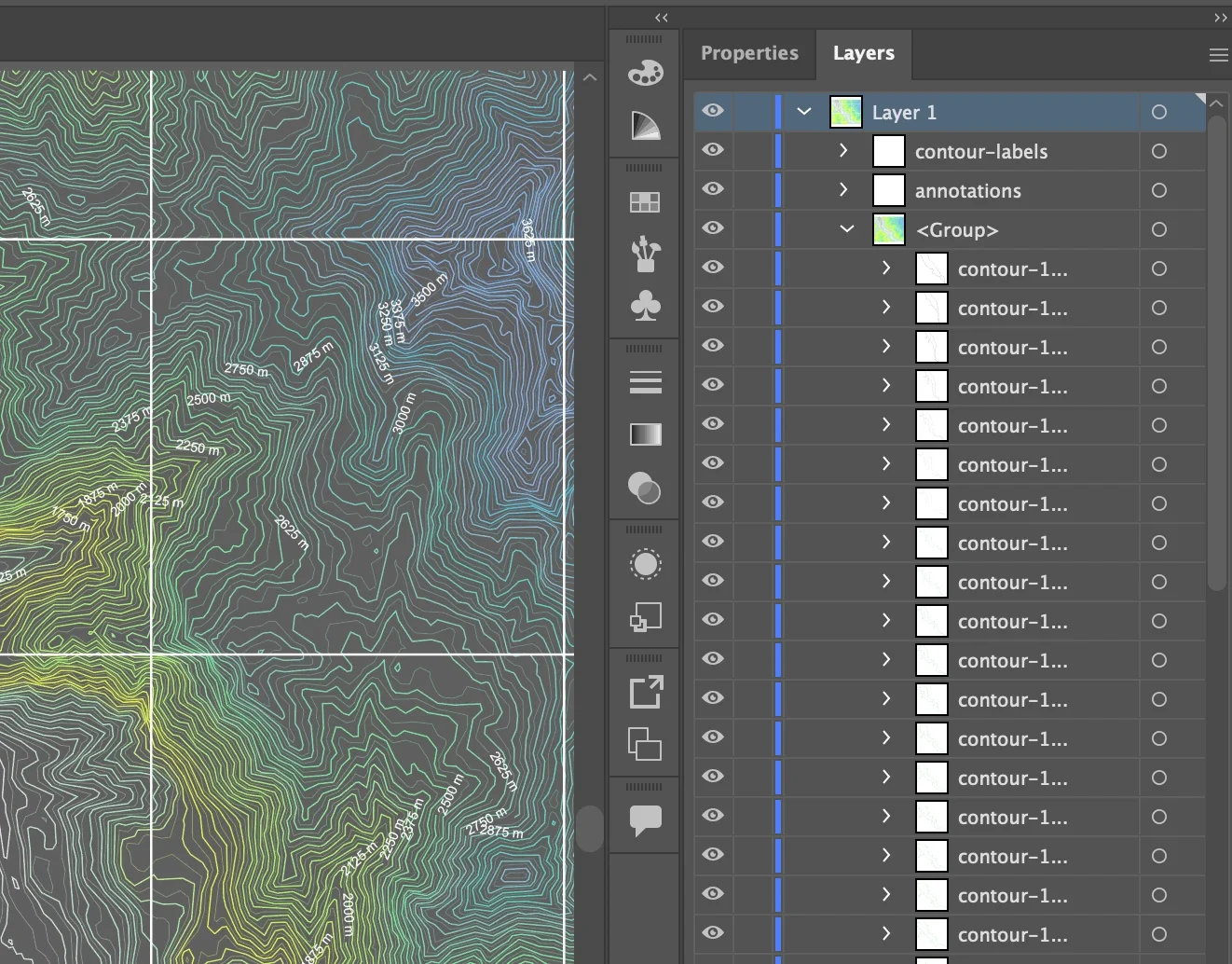
Task: Click target circle for Layer 1
Action: coord(1159,112)
